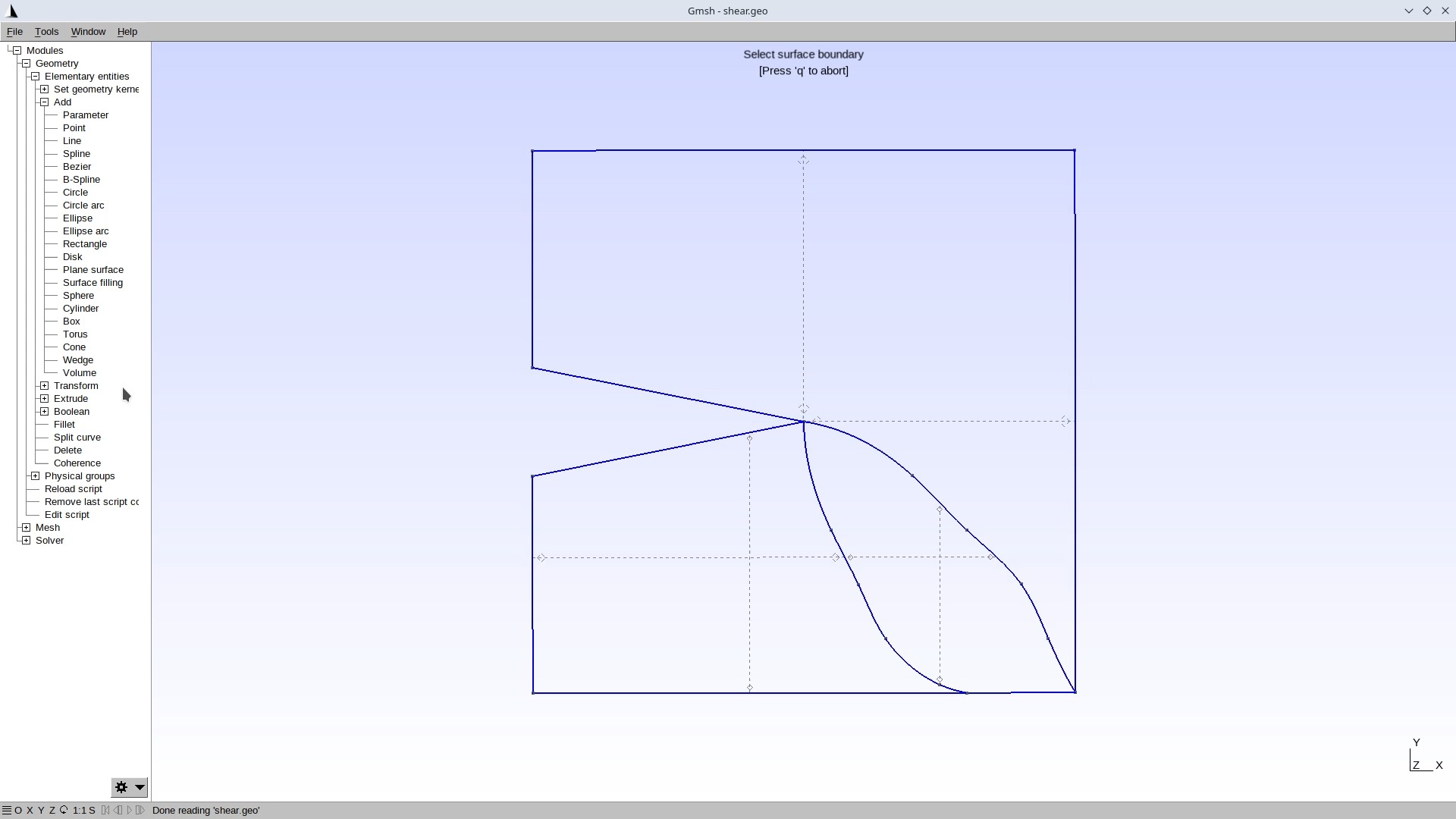The width and height of the screenshot is (1456, 819).
Task: Select Parameter under Add
Action: point(86,115)
